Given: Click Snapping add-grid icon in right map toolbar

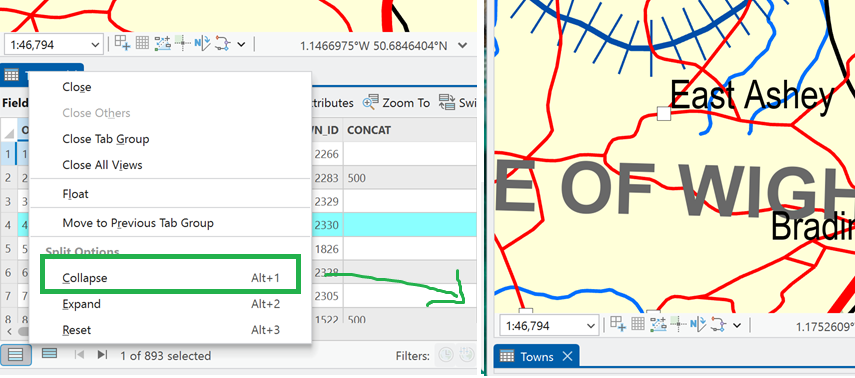Looking at the screenshot, I should pos(618,325).
